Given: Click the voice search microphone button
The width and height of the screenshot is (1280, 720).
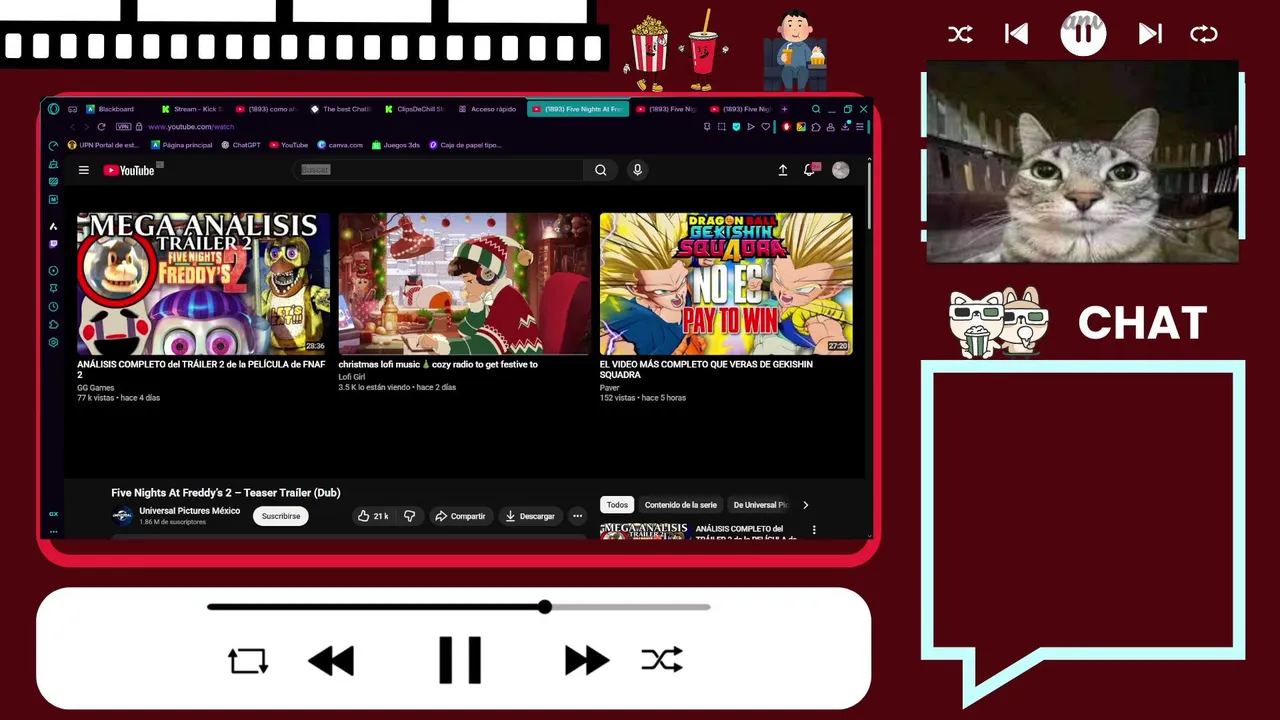Looking at the screenshot, I should (637, 170).
